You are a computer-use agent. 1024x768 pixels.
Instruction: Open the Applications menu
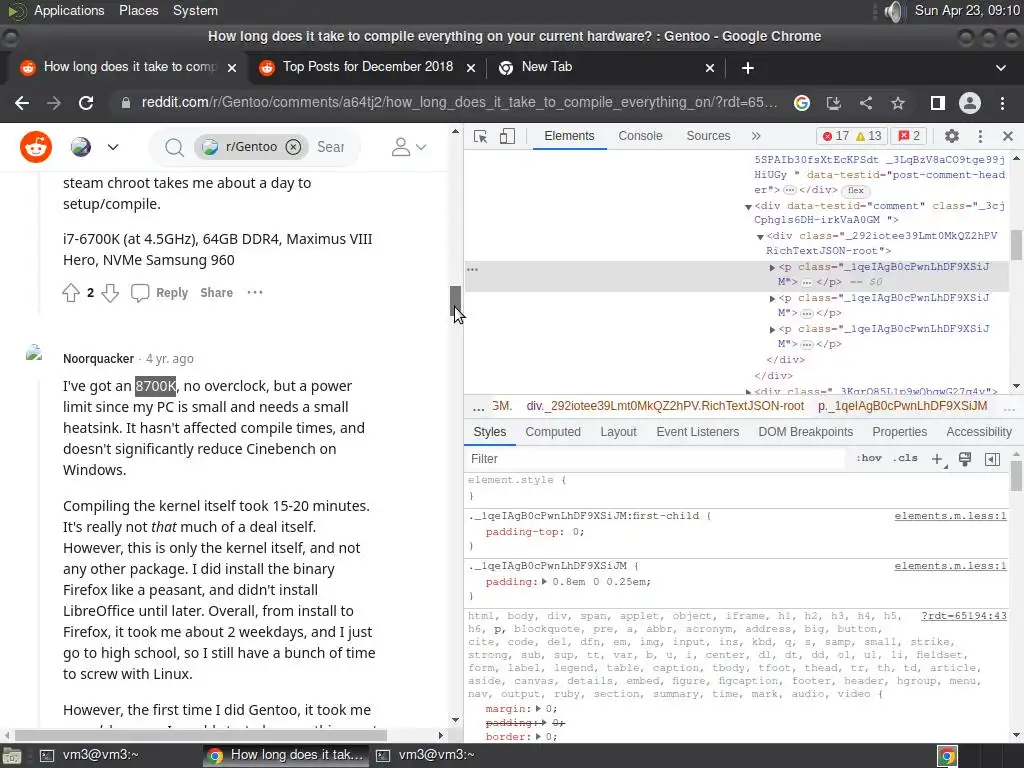[69, 10]
